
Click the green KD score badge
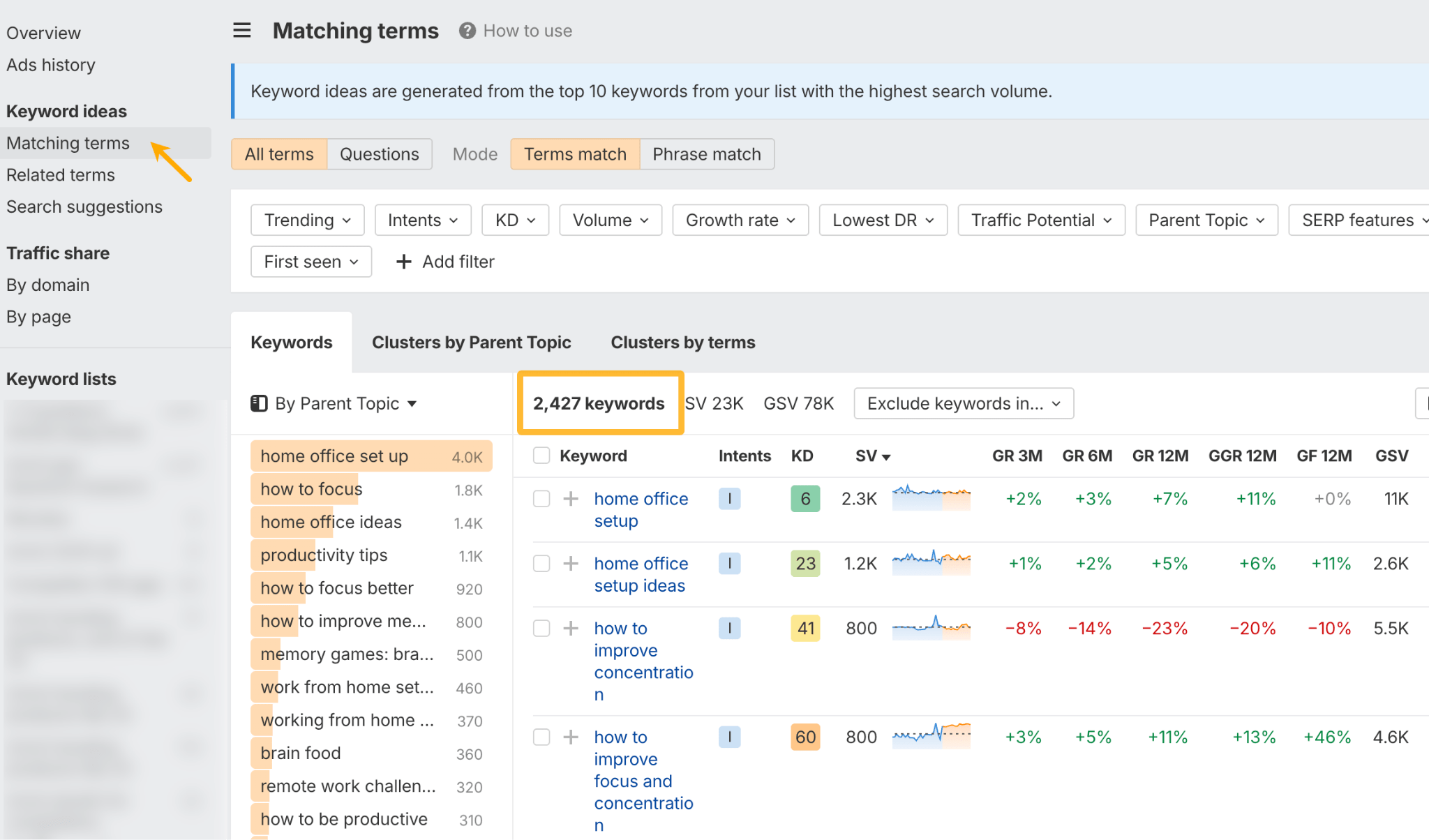pyautogui.click(x=805, y=498)
